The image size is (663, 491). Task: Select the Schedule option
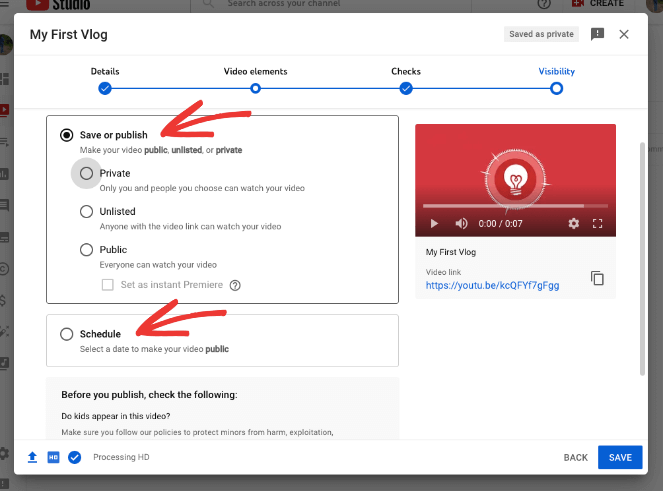[x=67, y=334]
